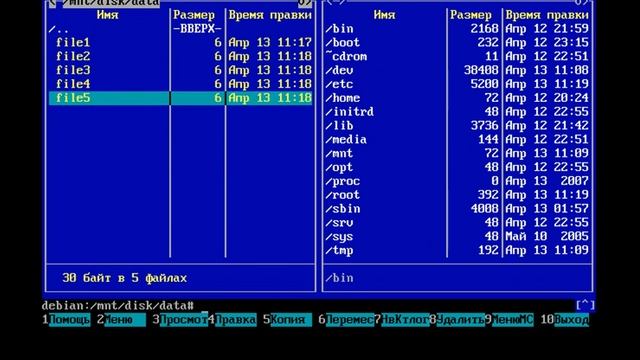Click the size 5200 in /etc row
The width and height of the screenshot is (640, 360).
pyautogui.click(x=484, y=84)
